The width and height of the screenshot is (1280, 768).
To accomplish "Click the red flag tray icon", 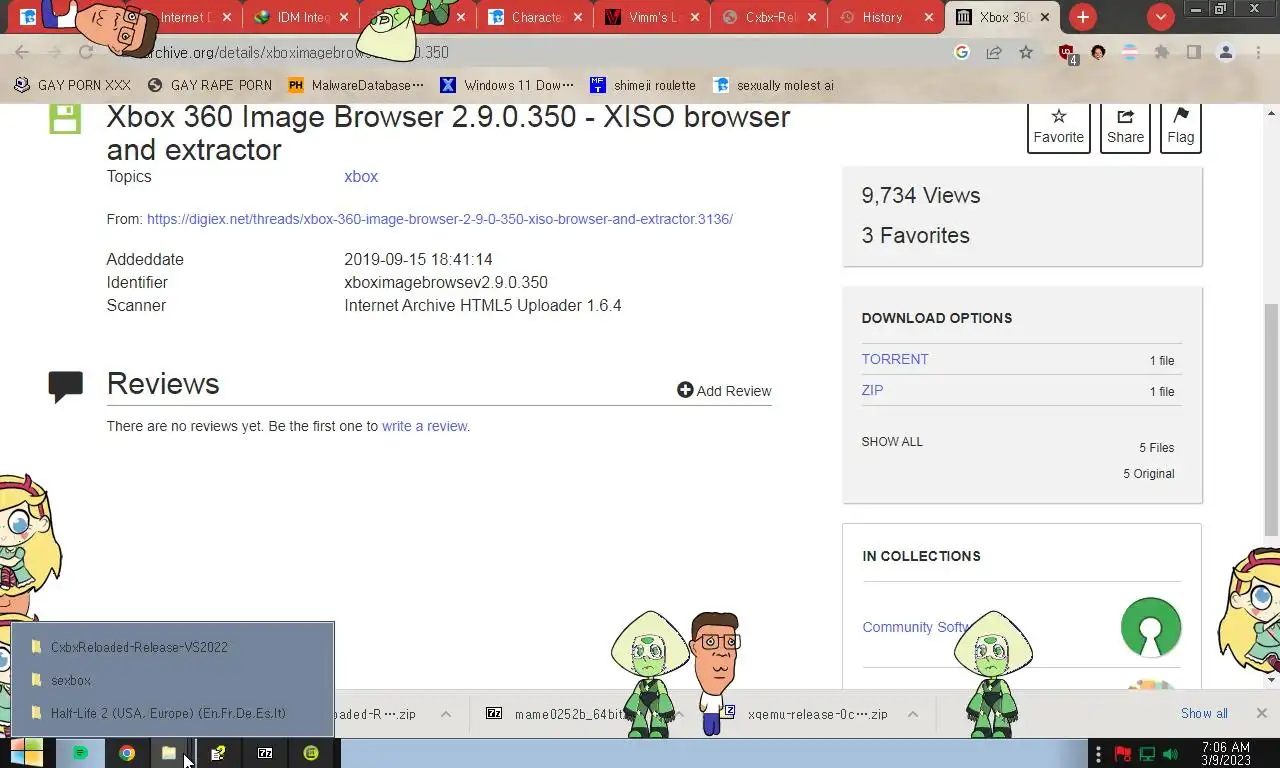I will coord(1123,754).
